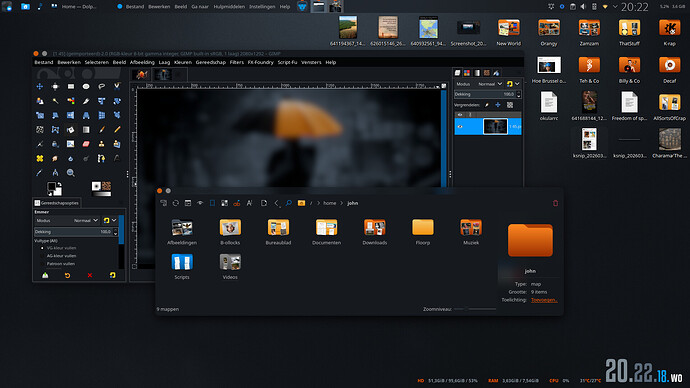This screenshot has width=690, height=388.
Task: Open the Downloads folder in Dolphin
Action: tap(374, 231)
